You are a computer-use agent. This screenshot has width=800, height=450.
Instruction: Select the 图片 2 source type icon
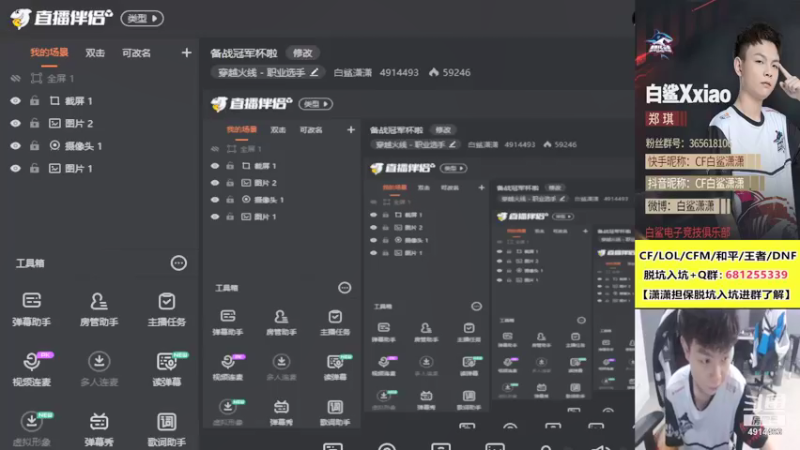[x=55, y=123]
